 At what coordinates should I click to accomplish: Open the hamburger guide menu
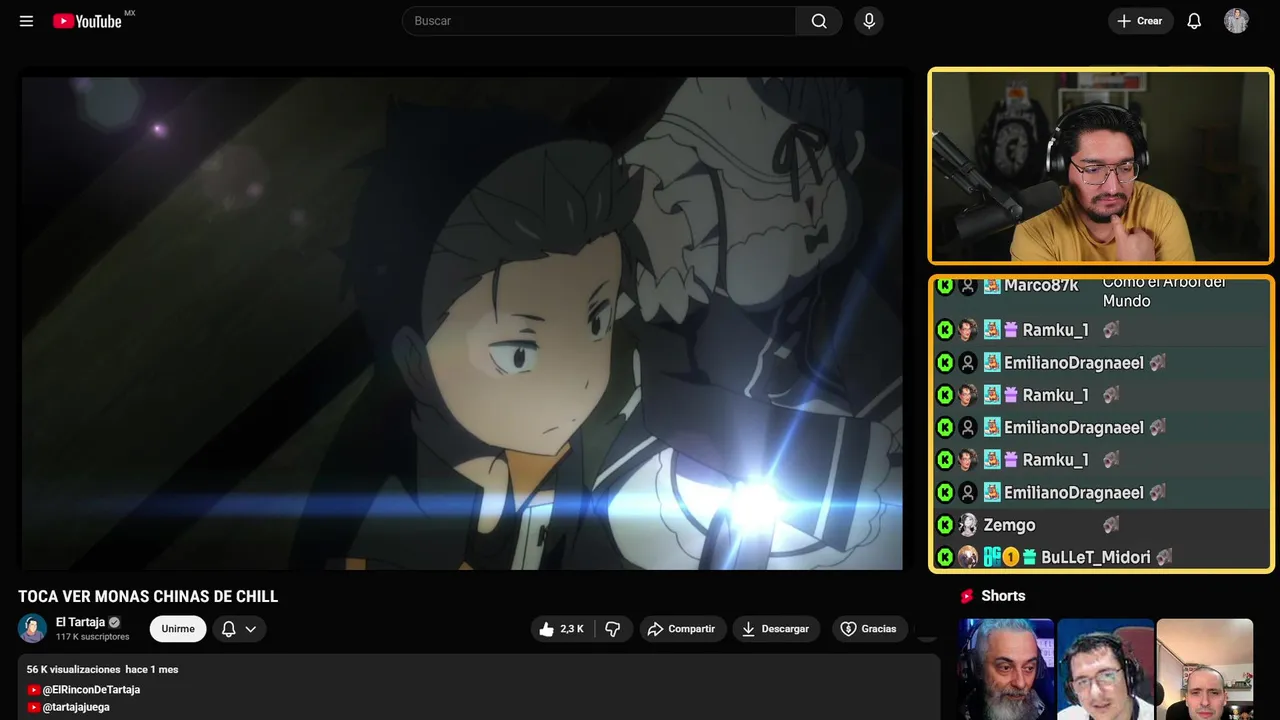coord(27,21)
